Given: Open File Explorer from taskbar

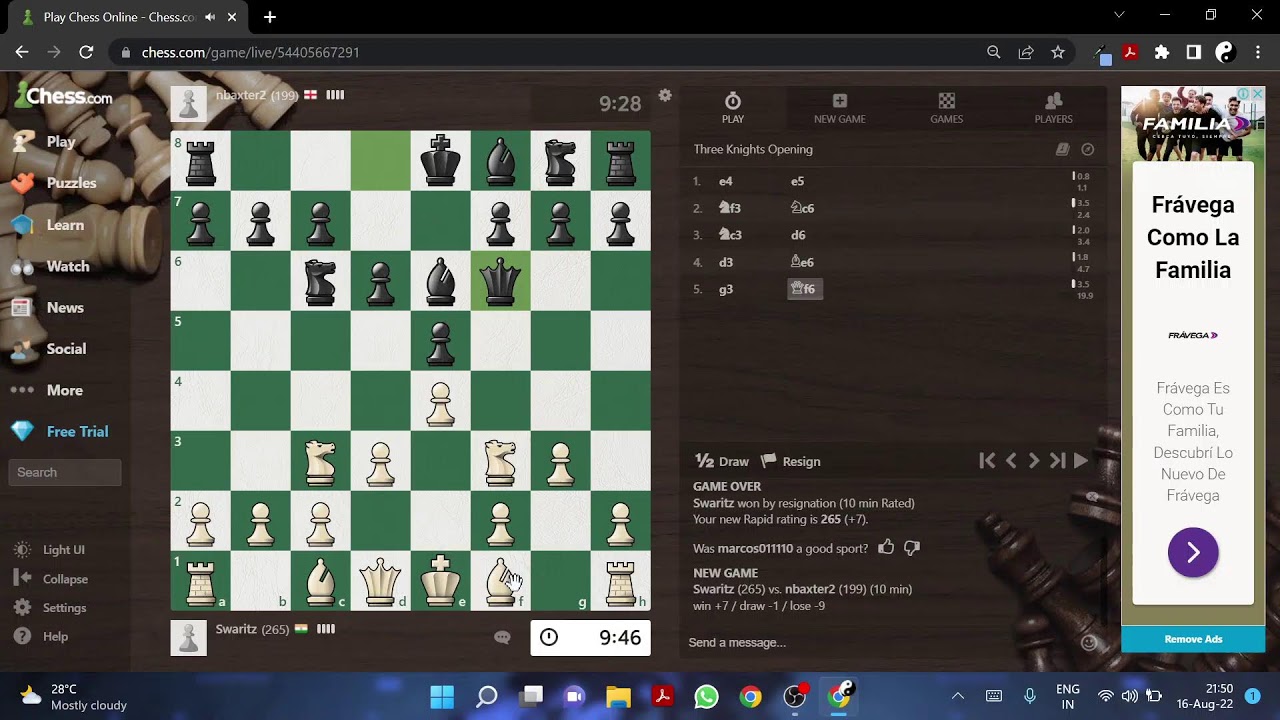Looking at the screenshot, I should point(618,696).
